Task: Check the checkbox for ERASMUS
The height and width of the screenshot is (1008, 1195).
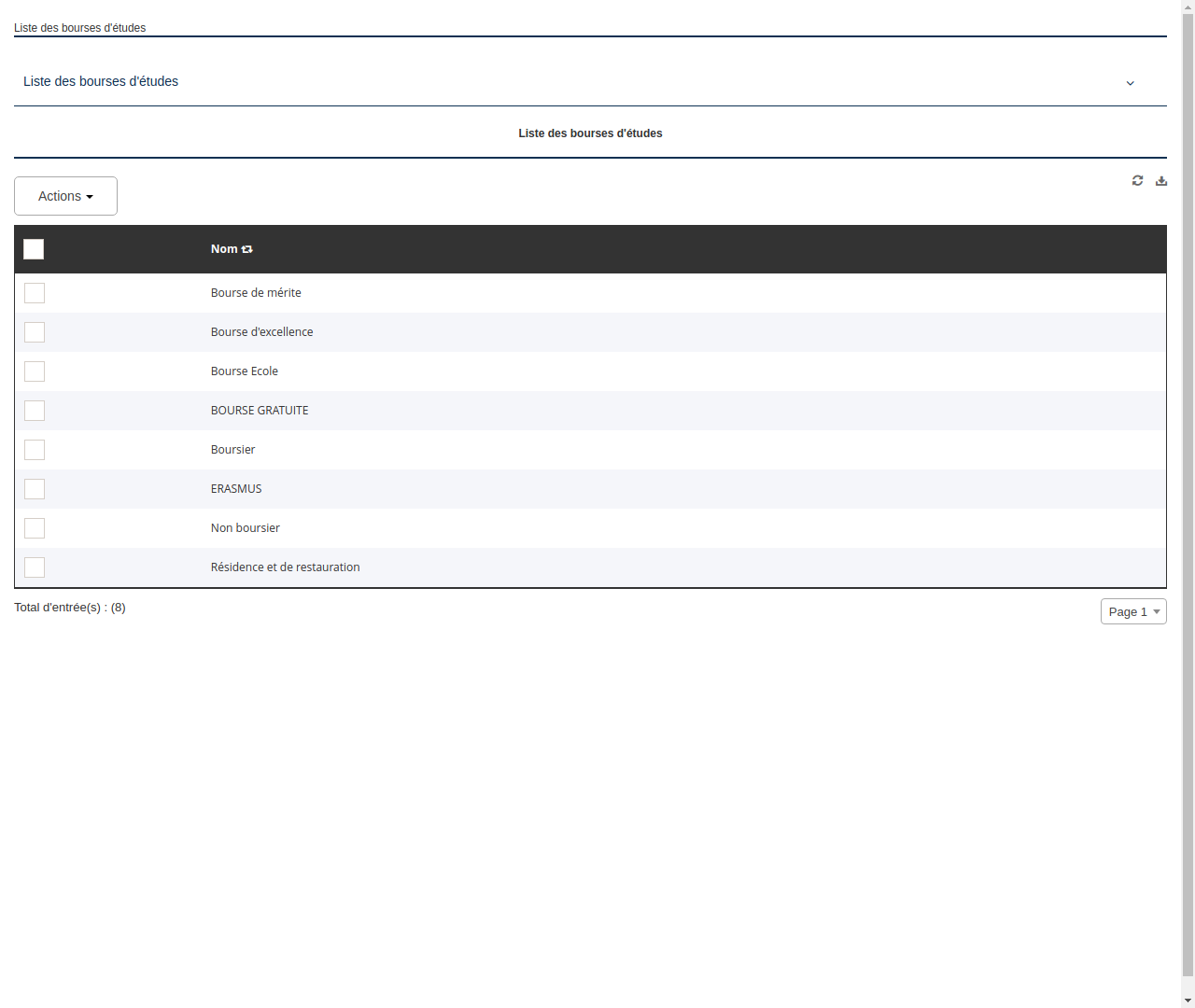Action: coord(35,488)
